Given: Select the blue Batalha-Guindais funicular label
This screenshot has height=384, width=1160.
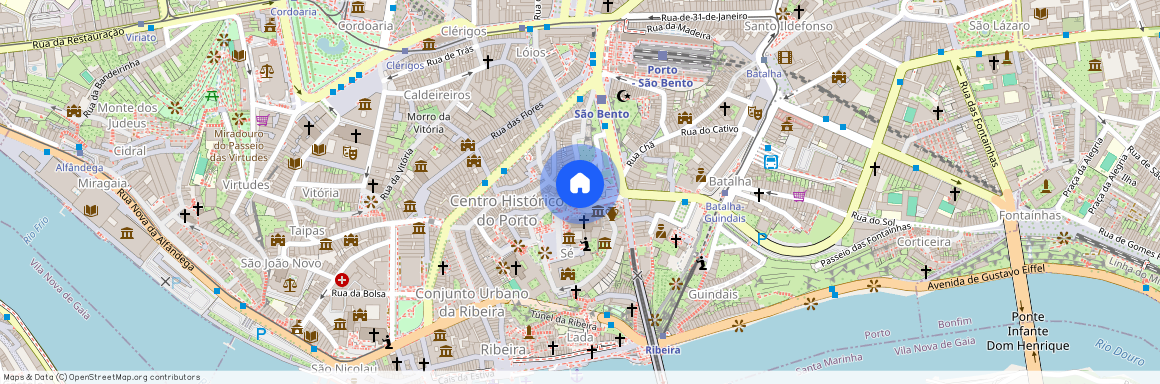Looking at the screenshot, I should click(724, 212).
